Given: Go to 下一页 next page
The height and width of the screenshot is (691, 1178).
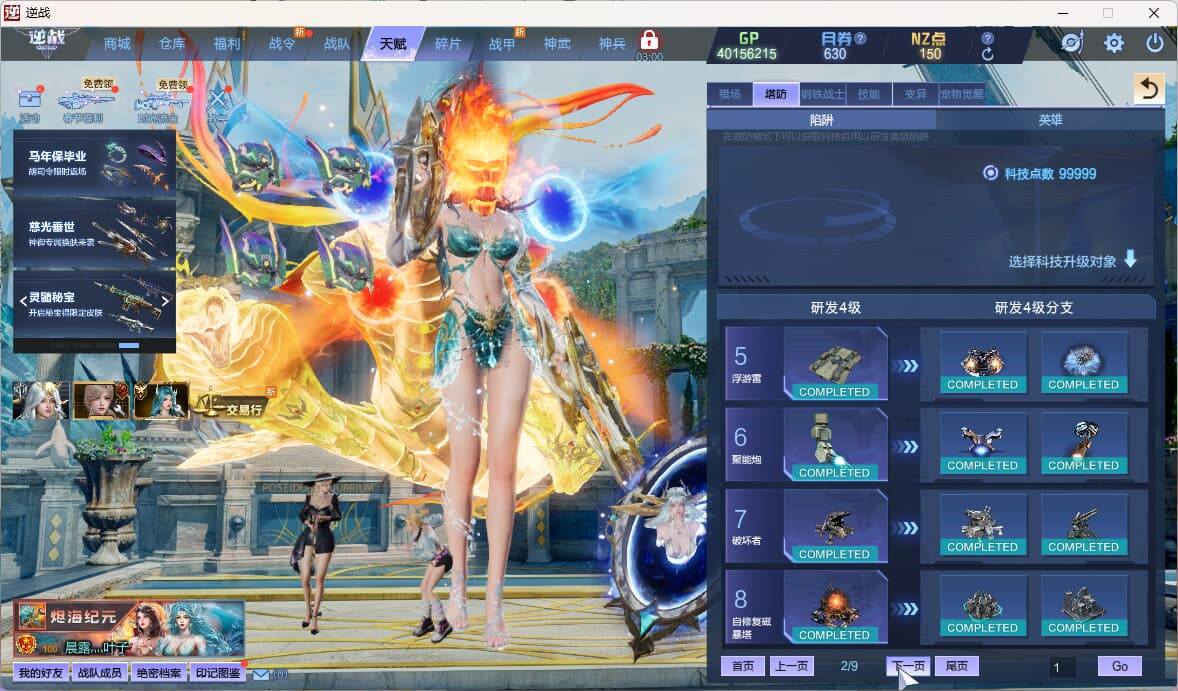Looking at the screenshot, I should coord(908,665).
